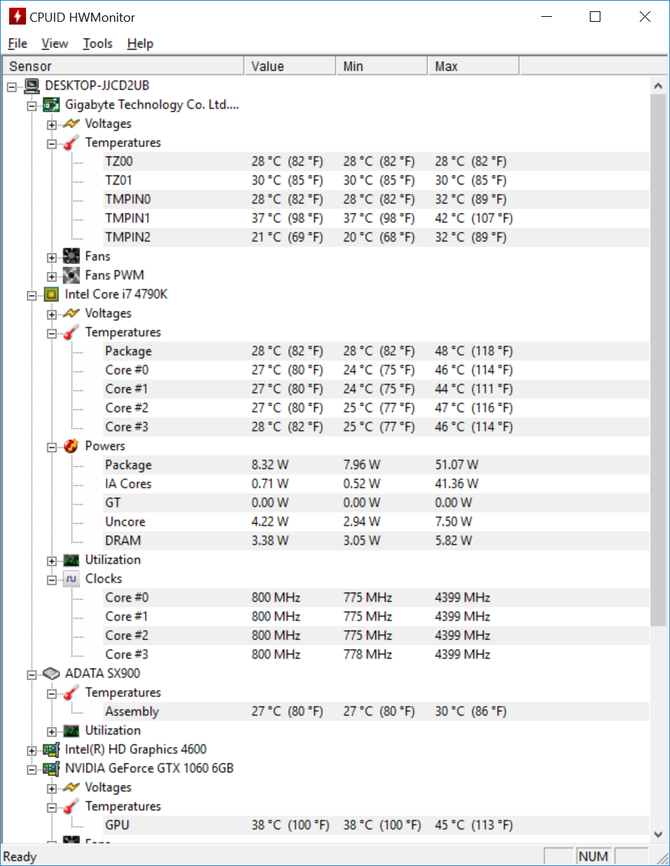Click the thermometer icon under NVIDIA GeForce
Image resolution: width=670 pixels, height=866 pixels.
coord(71,806)
